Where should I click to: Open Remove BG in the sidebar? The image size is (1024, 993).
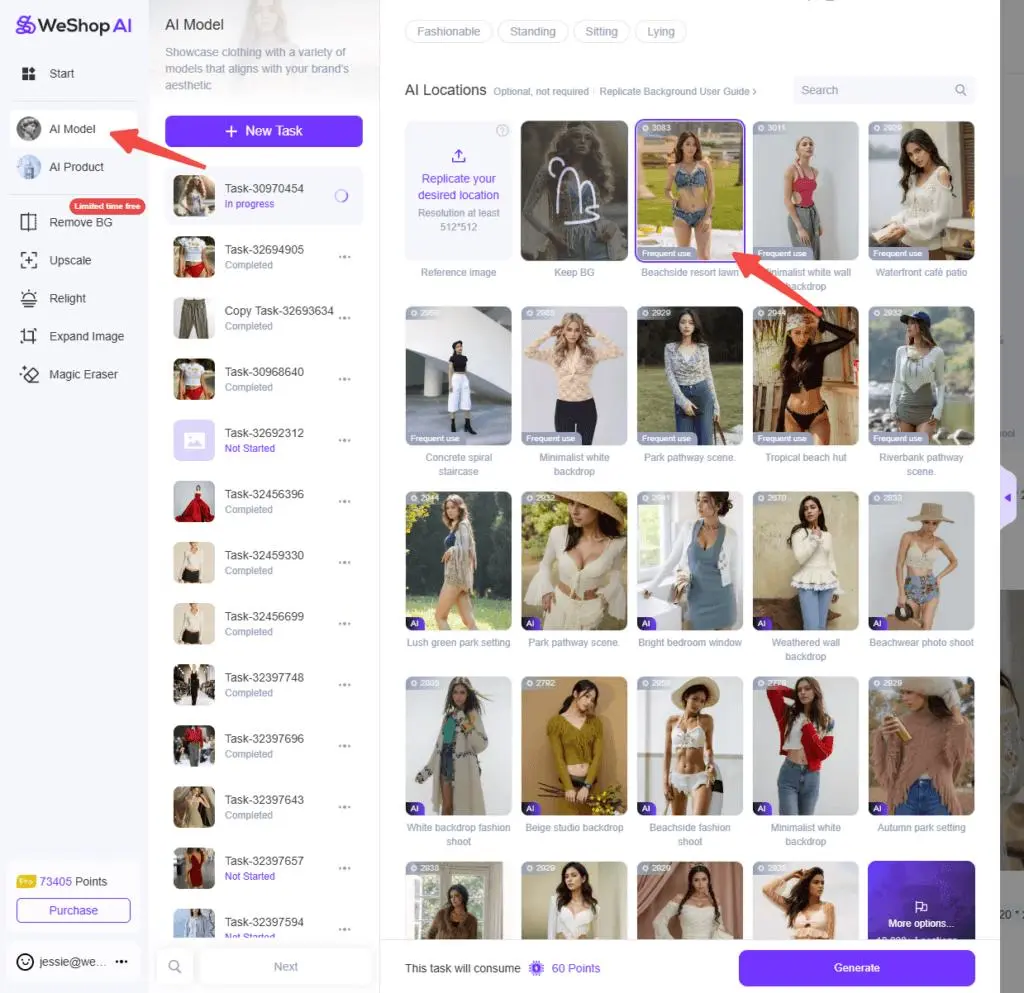click(x=73, y=222)
